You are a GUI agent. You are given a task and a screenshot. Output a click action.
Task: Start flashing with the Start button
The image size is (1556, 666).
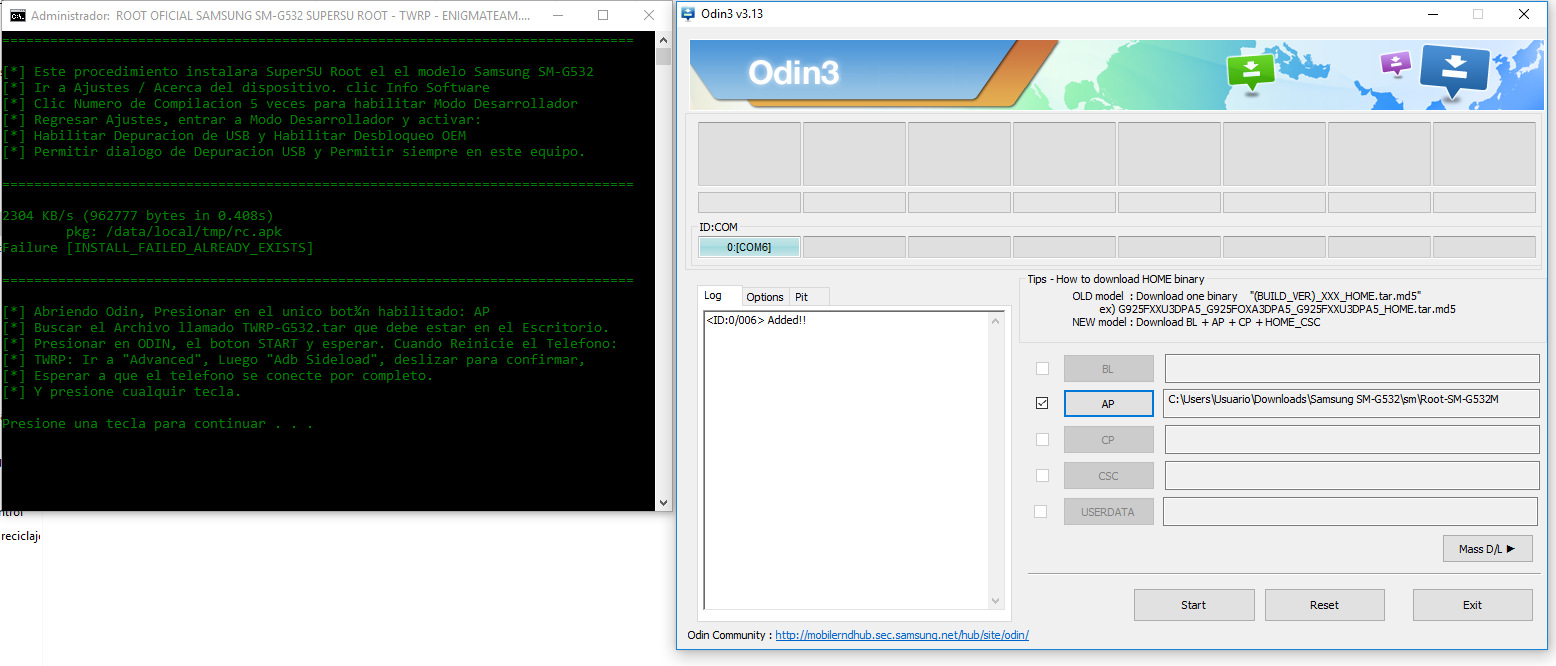pyautogui.click(x=1194, y=605)
